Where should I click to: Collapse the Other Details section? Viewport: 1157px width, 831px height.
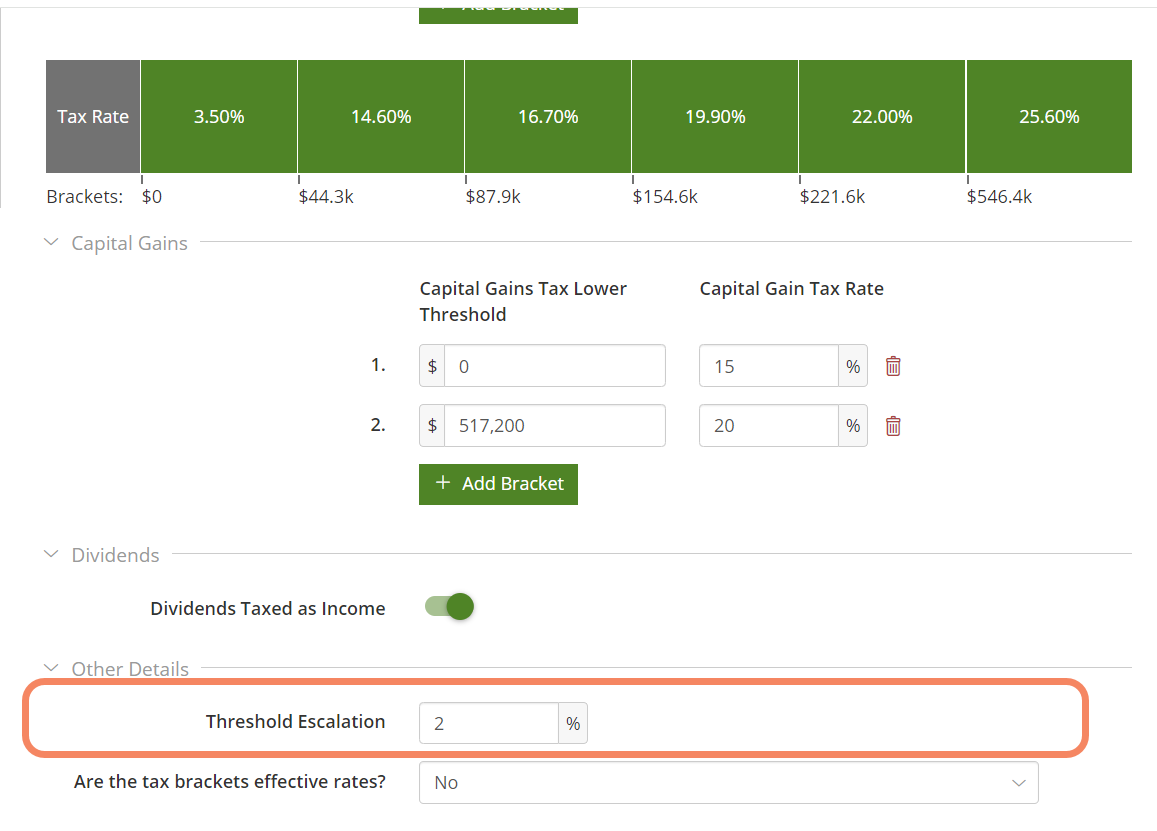[53, 669]
